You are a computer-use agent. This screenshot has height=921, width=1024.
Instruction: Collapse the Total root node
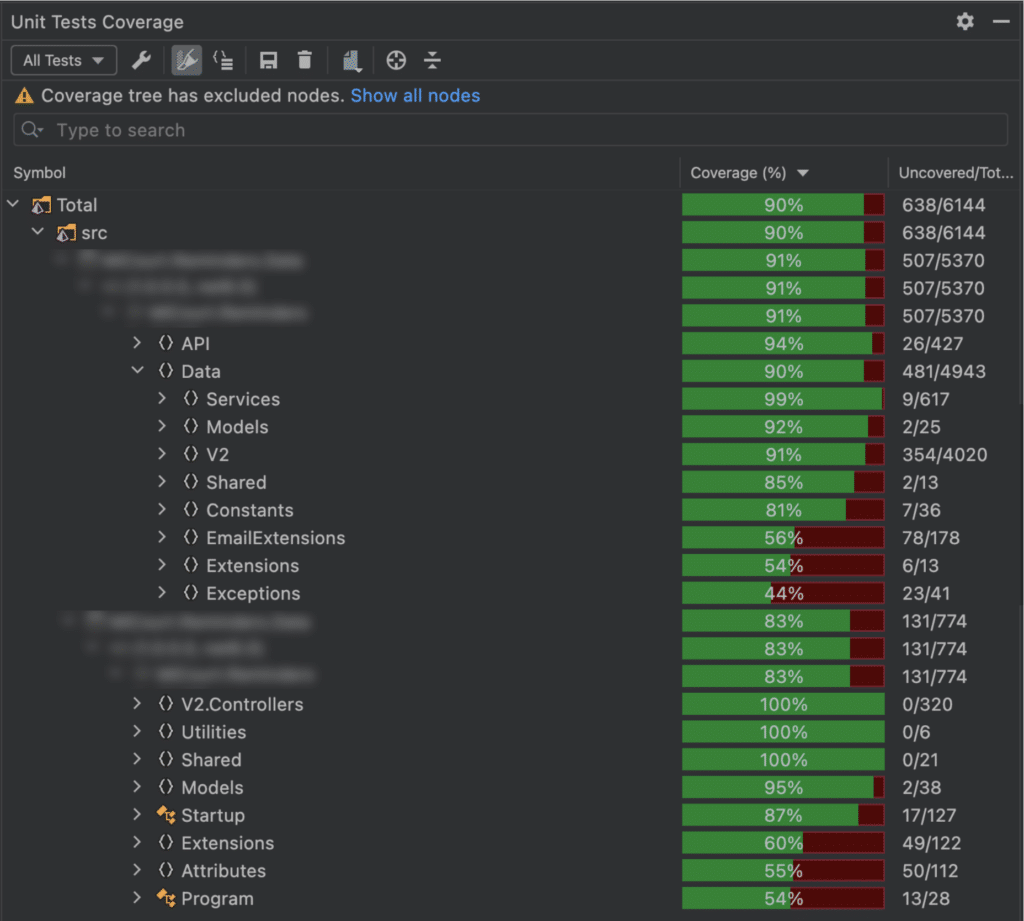click(x=13, y=204)
